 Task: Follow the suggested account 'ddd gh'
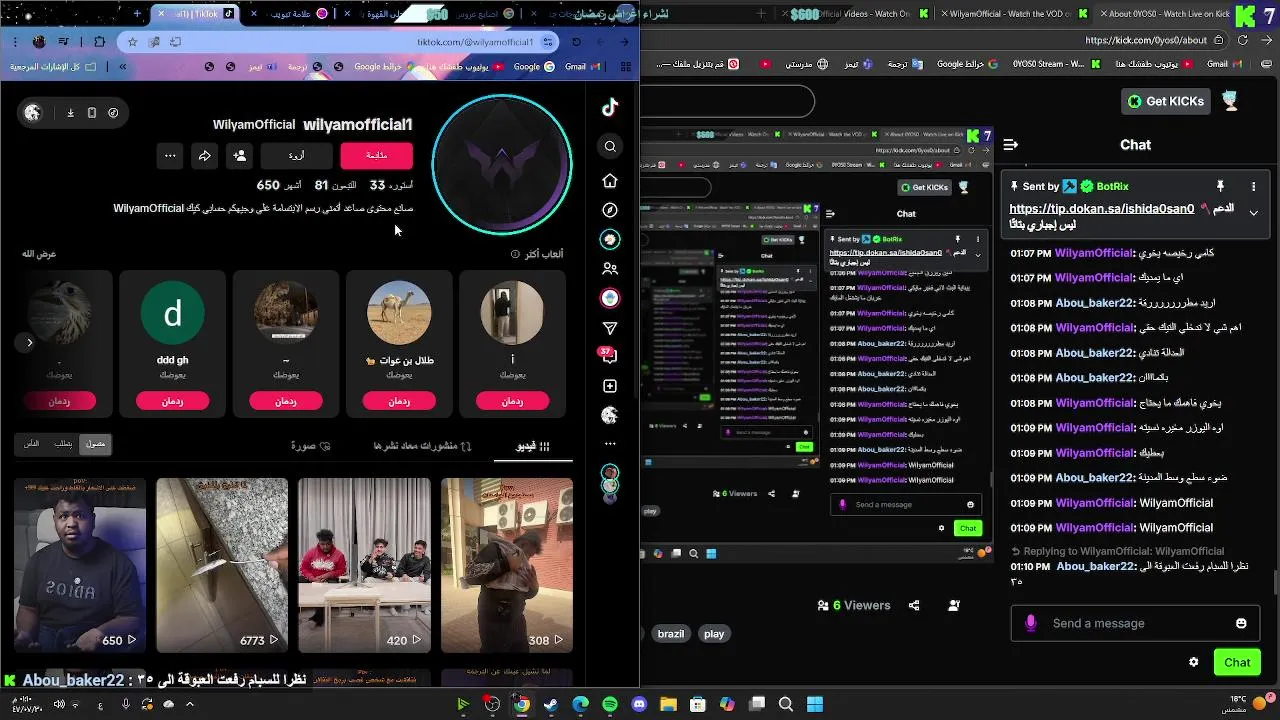tap(172, 401)
